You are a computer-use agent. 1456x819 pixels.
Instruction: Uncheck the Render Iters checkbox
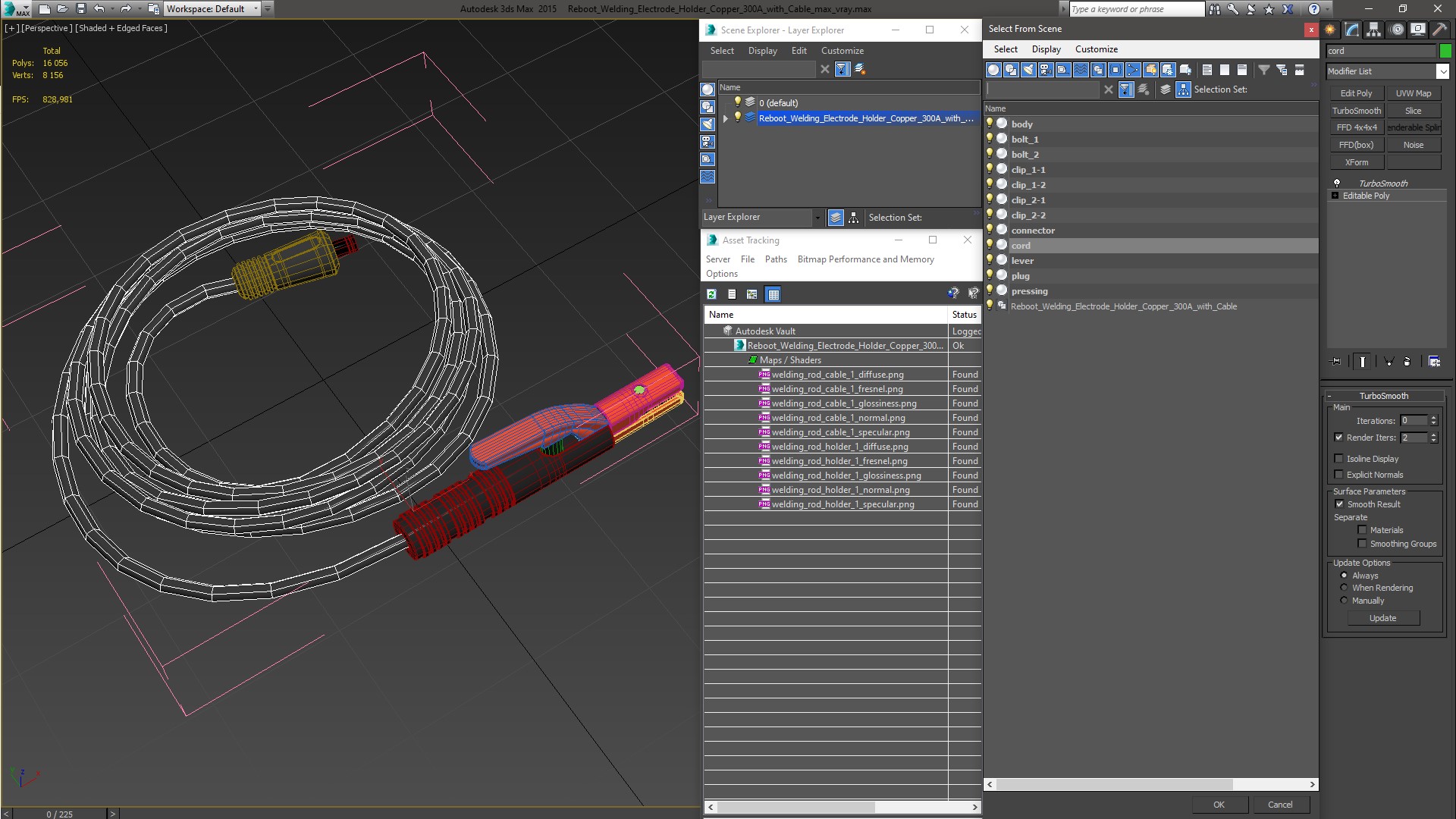(x=1339, y=438)
